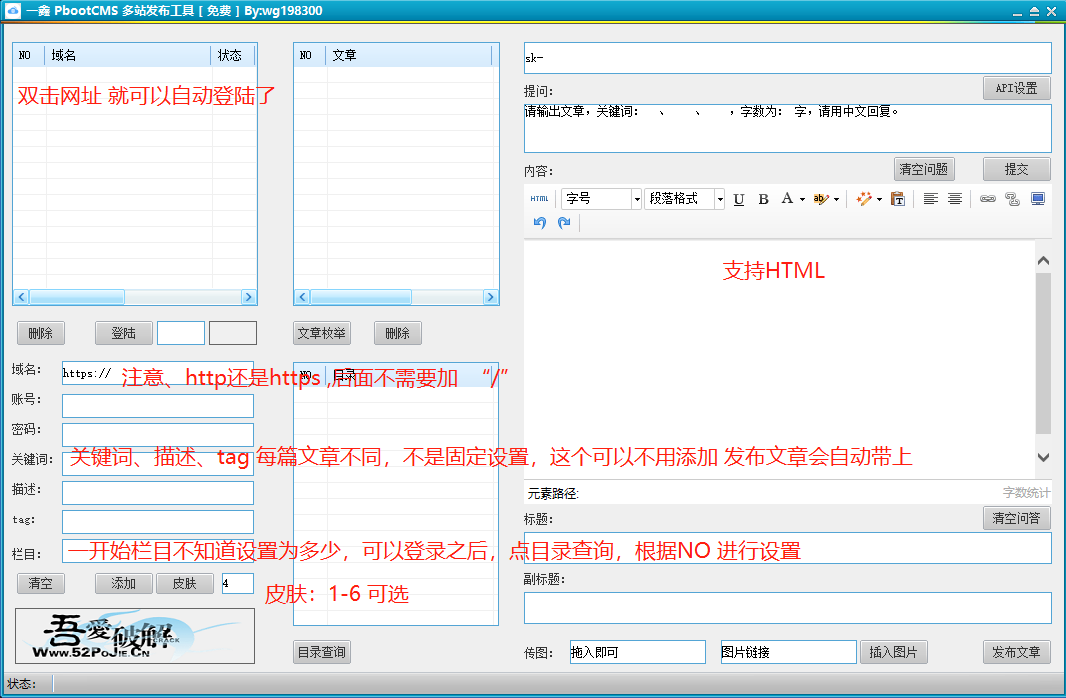Remove hyperlink with the unlink icon
Image resolution: width=1066 pixels, height=698 pixels.
pos(1012,198)
